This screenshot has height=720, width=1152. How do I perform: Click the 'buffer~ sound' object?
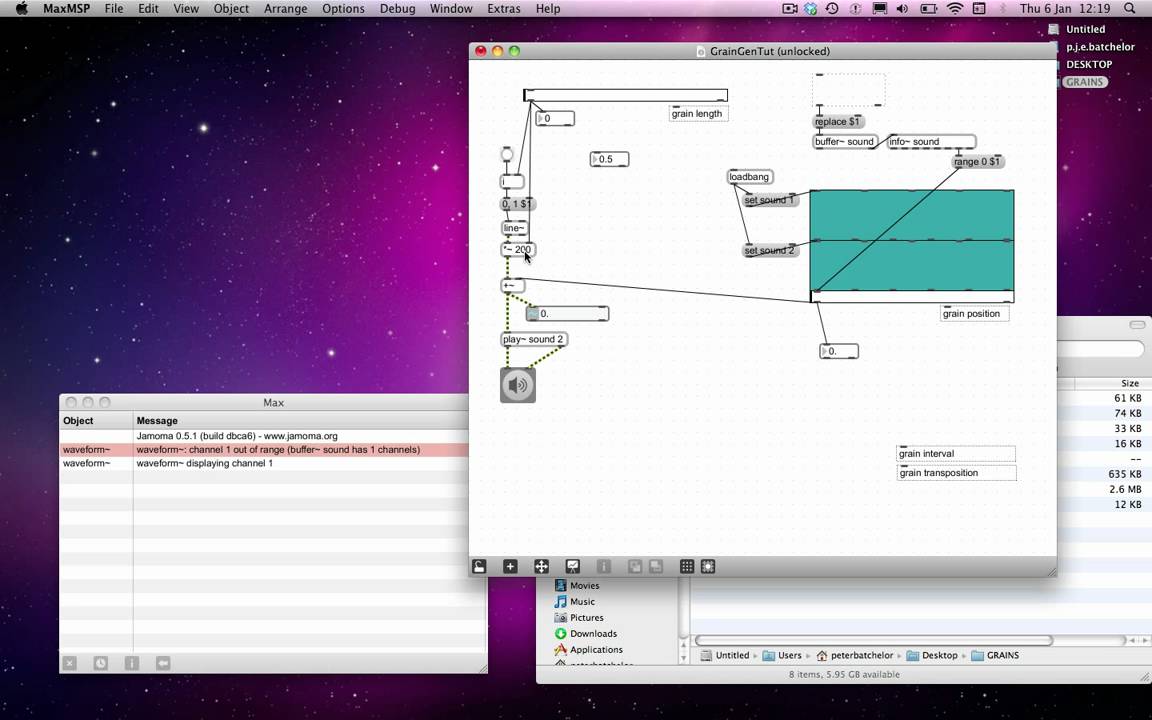(x=845, y=142)
